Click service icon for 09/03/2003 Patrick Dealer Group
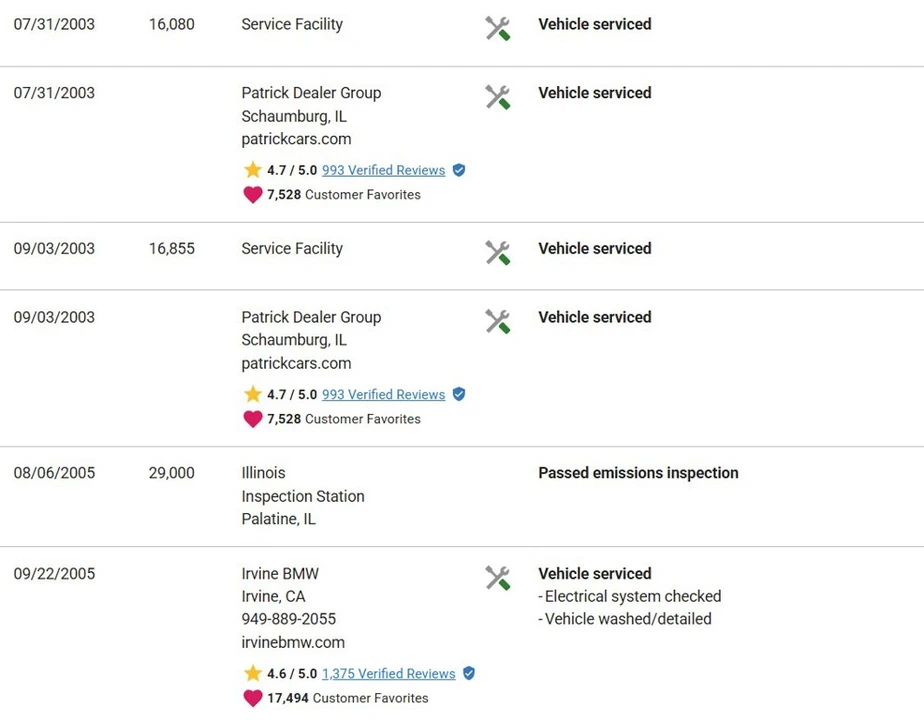This screenshot has width=924, height=720. click(x=498, y=321)
